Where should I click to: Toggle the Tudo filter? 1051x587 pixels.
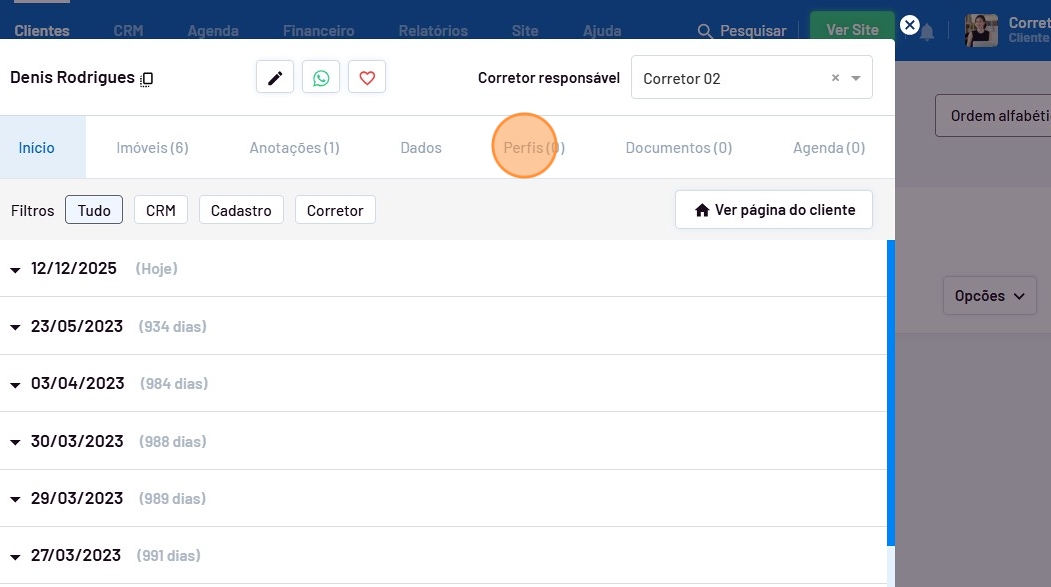(94, 210)
